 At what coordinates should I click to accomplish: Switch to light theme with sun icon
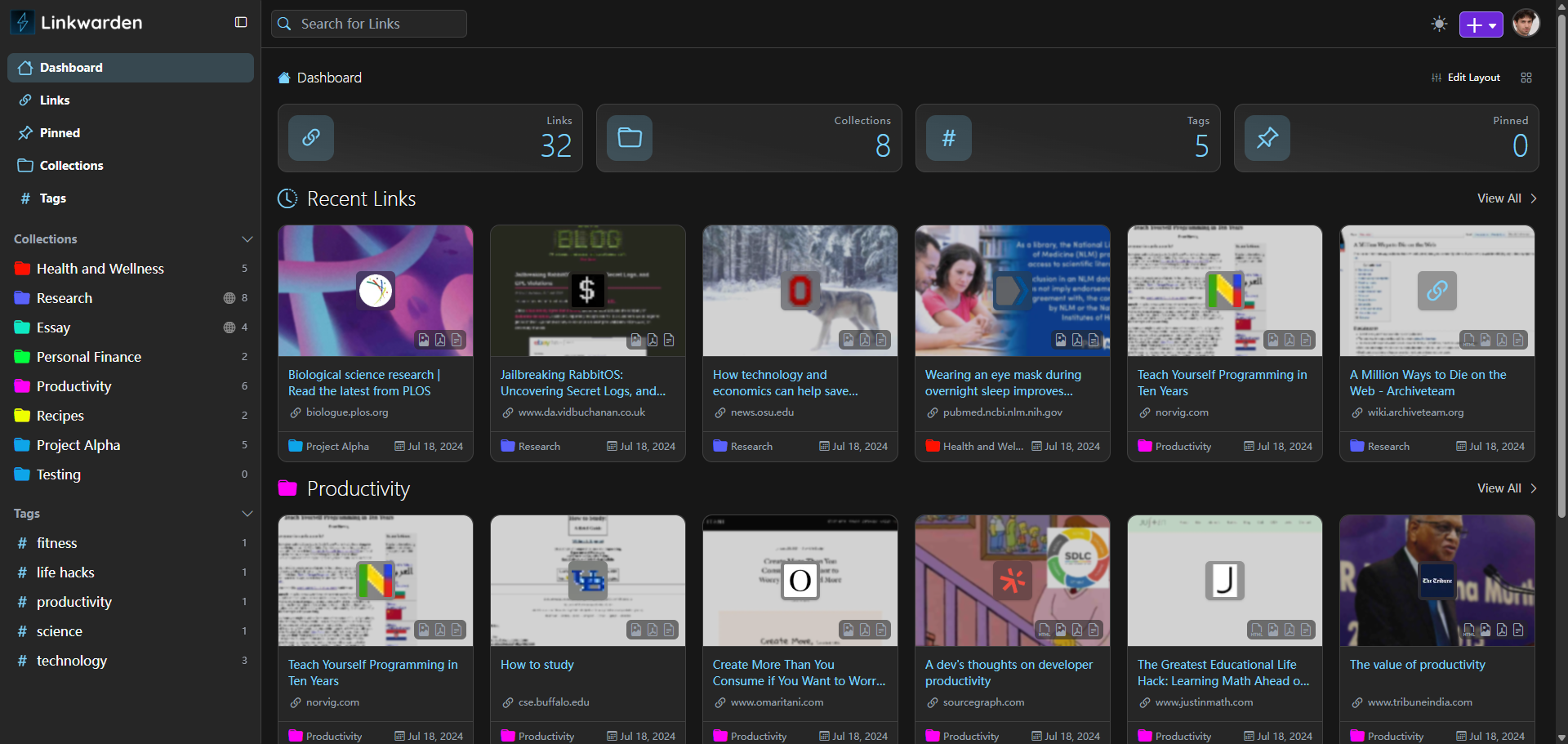click(x=1439, y=24)
